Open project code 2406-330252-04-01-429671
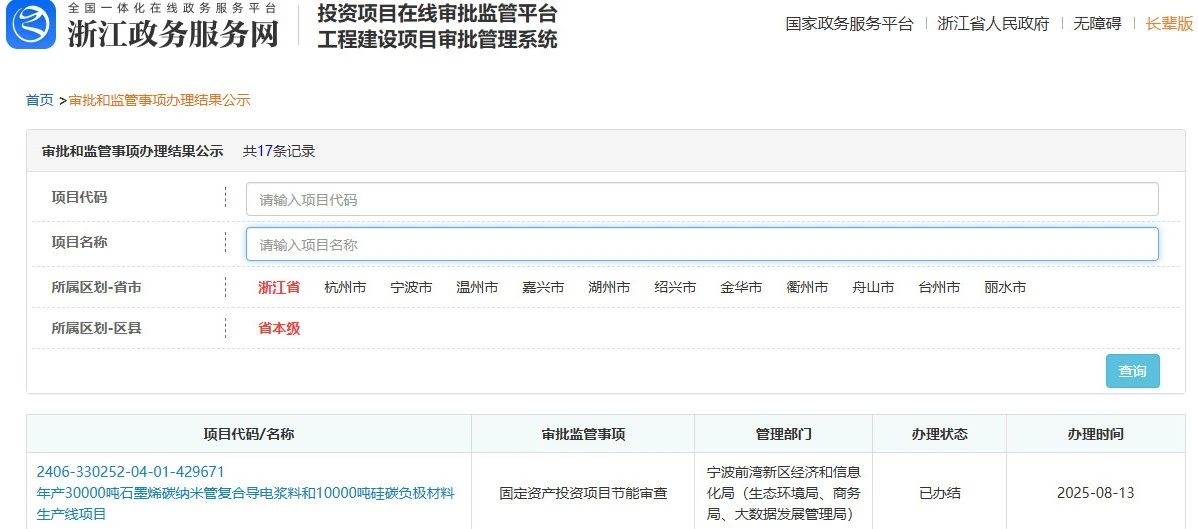This screenshot has height=529, width=1198. [131, 472]
